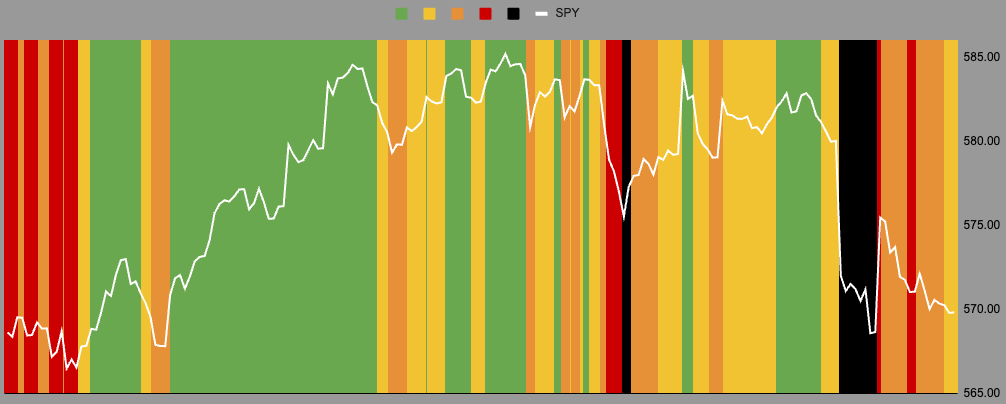
Task: Click the 565.00 axis label
Action: (x=980, y=392)
